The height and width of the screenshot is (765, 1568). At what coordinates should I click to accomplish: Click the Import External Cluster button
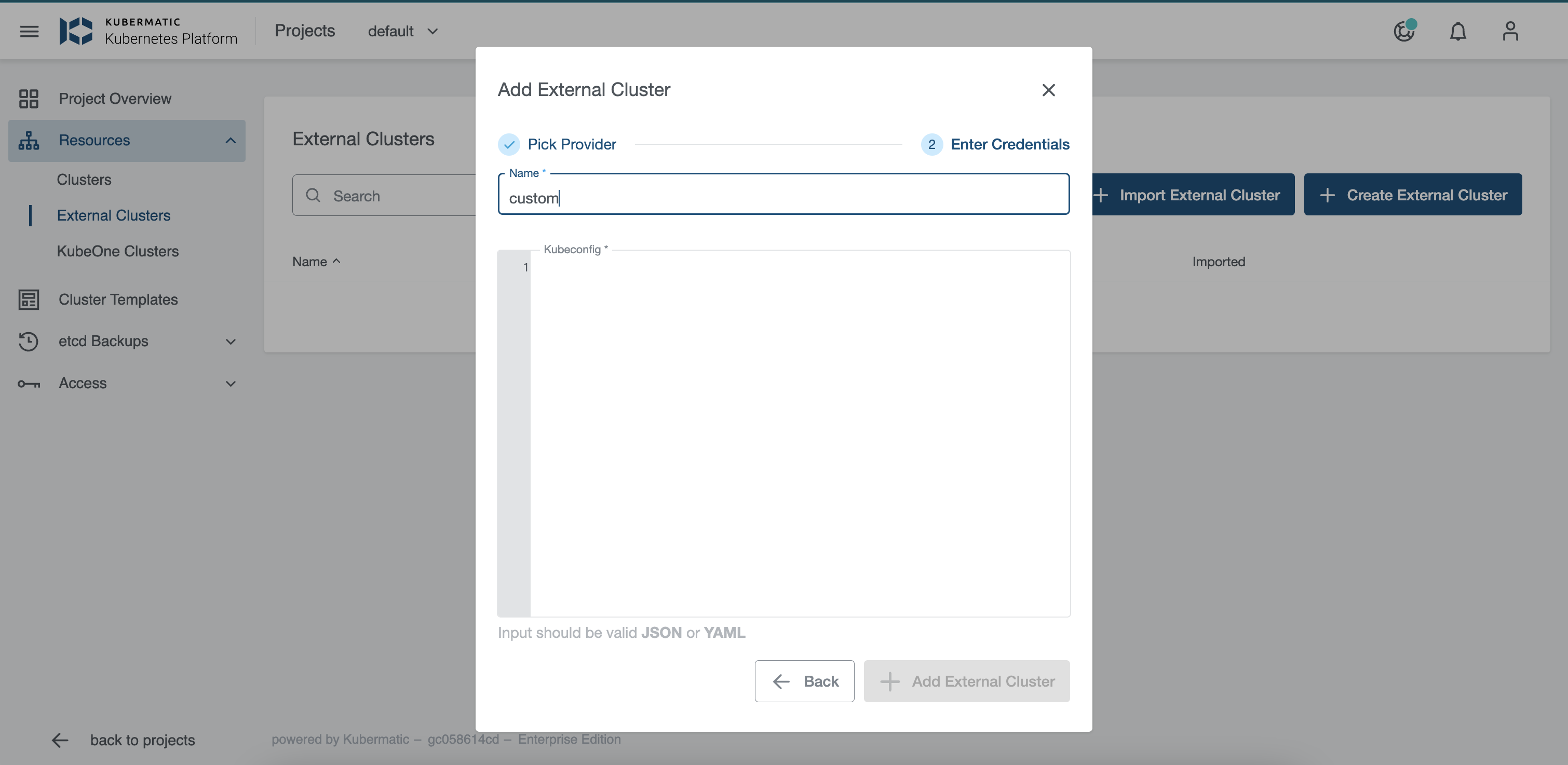pos(1192,194)
